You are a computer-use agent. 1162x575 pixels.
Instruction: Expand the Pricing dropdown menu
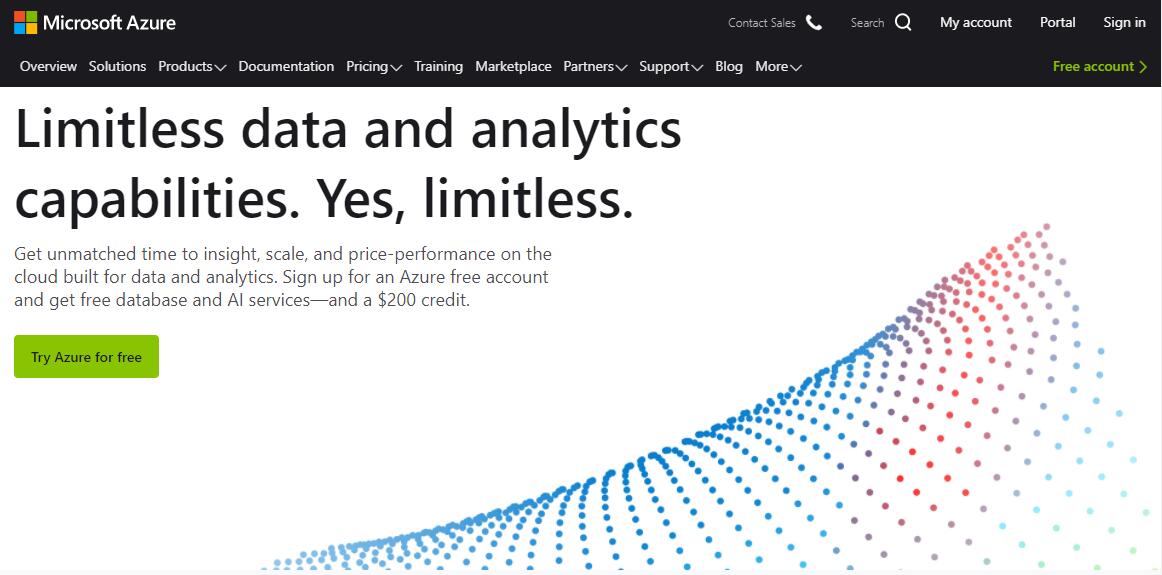pos(374,67)
